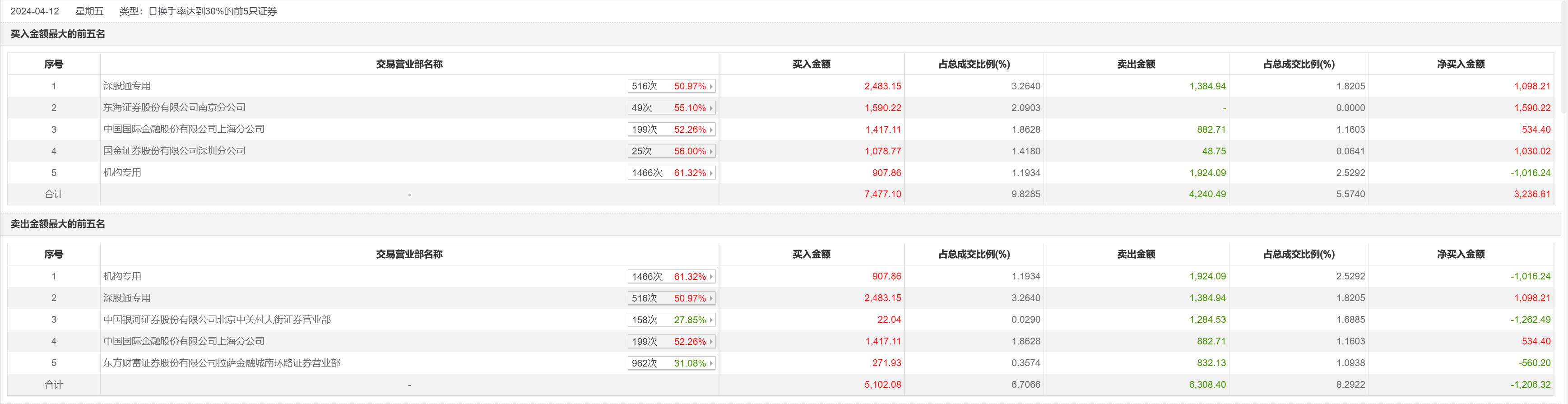
Task: Expand the 158次 27.85% badge arrow
Action: [x=710, y=320]
